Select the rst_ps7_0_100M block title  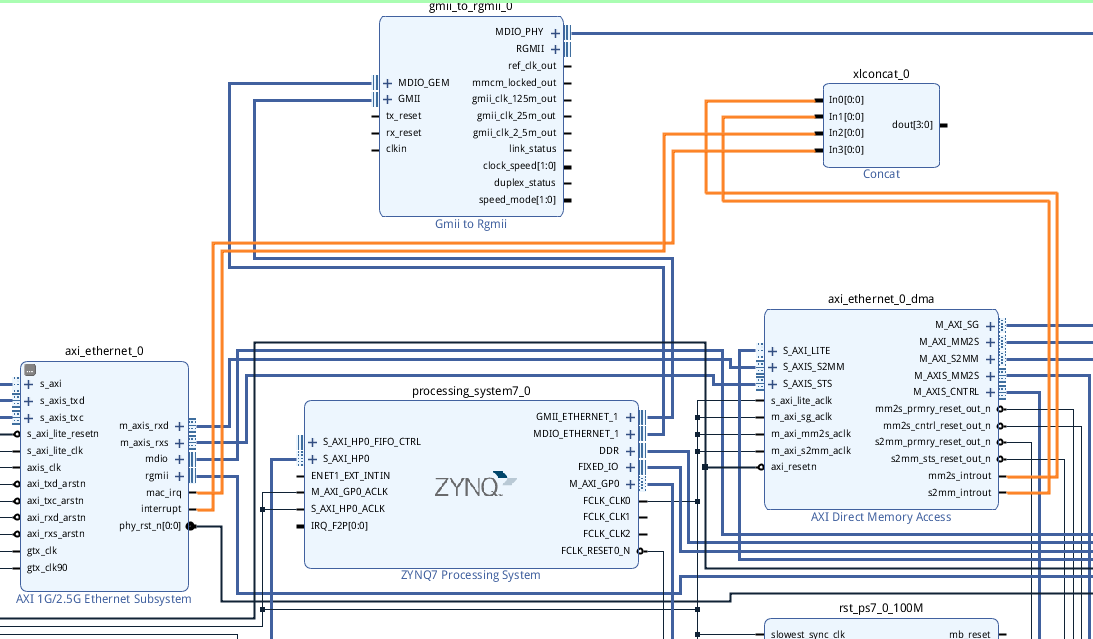tap(881, 608)
